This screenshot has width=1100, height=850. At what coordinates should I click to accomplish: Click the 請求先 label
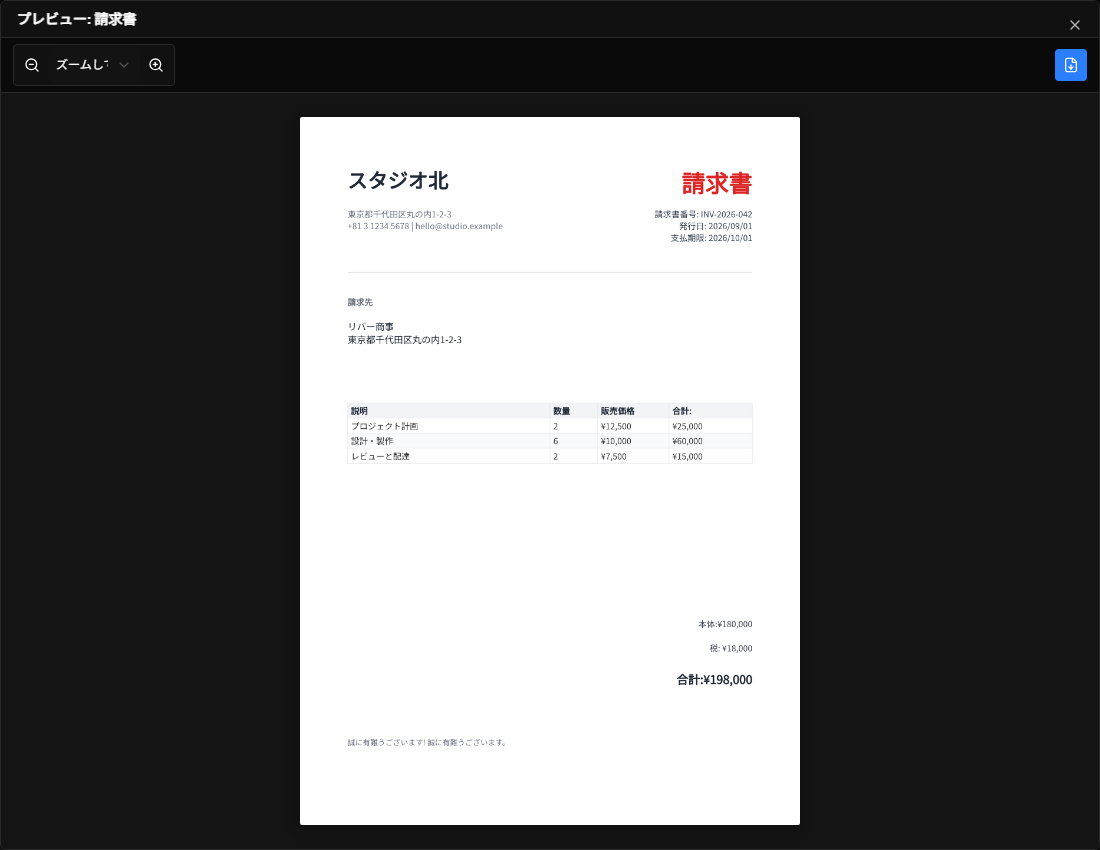pos(360,302)
